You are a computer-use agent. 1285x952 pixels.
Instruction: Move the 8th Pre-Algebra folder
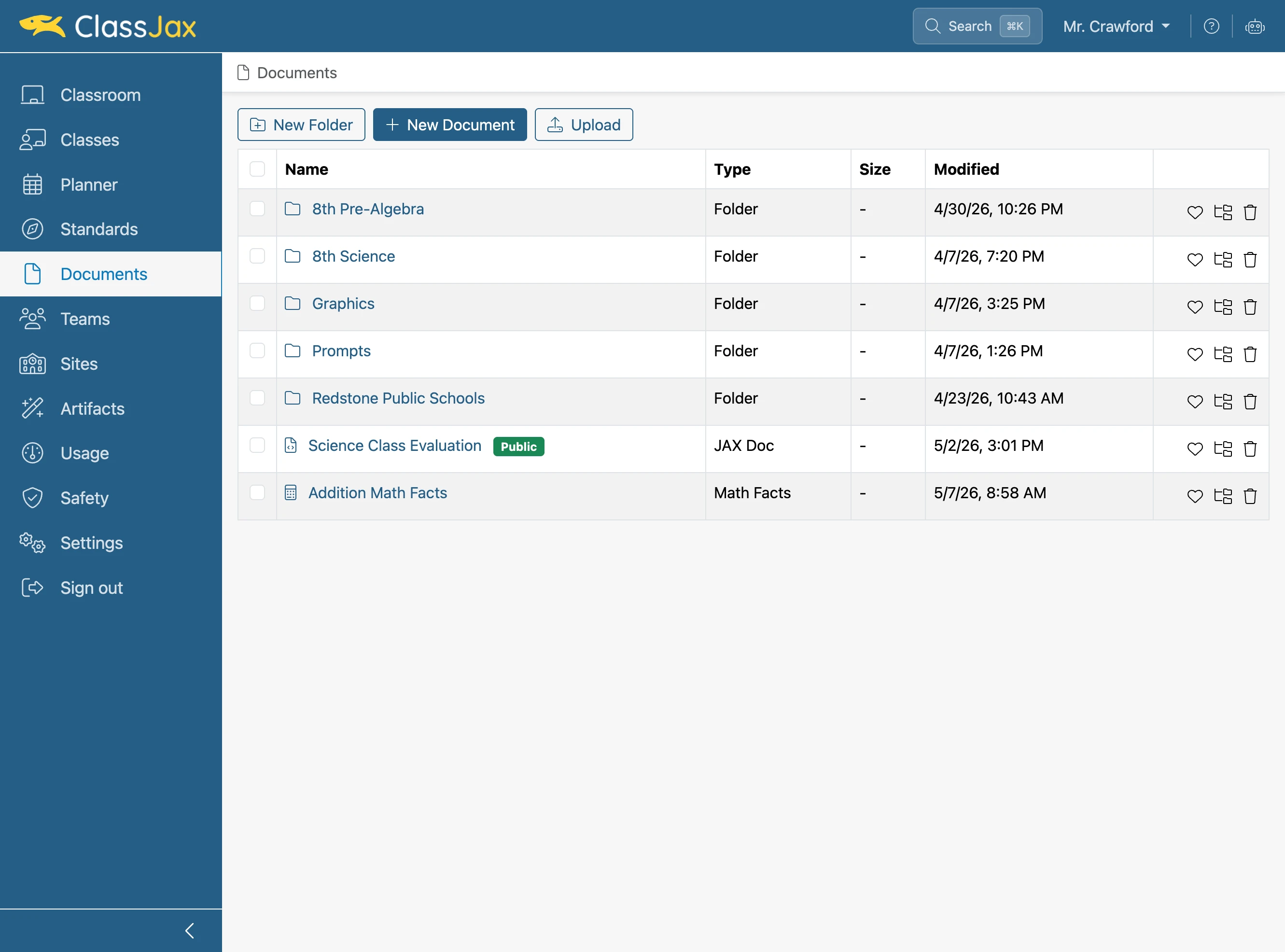(x=1223, y=212)
